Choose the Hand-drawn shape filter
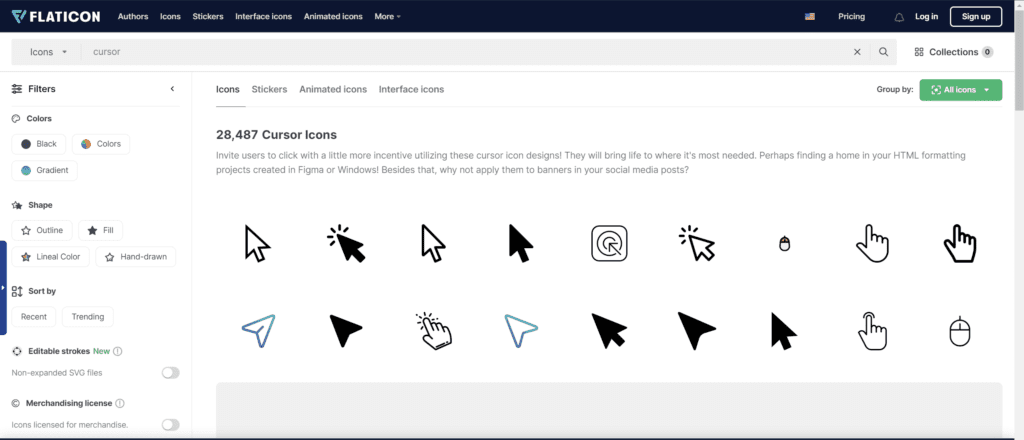 pyautogui.click(x=136, y=257)
